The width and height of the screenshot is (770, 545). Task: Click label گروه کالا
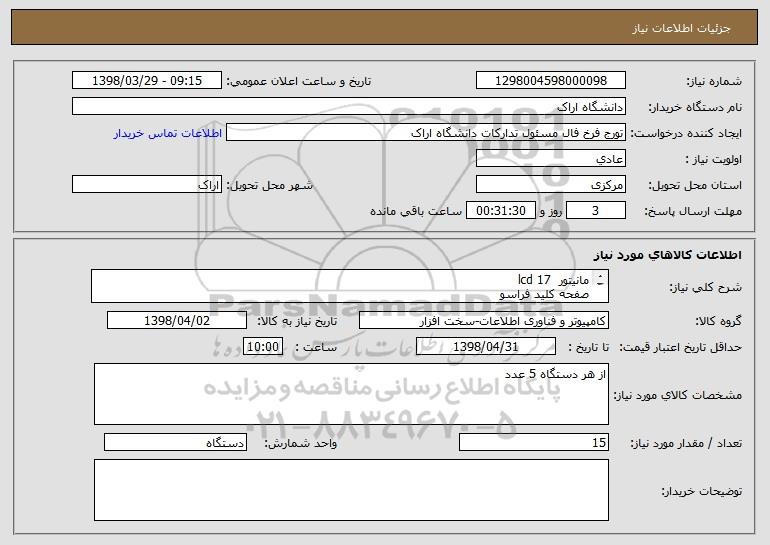coord(719,321)
